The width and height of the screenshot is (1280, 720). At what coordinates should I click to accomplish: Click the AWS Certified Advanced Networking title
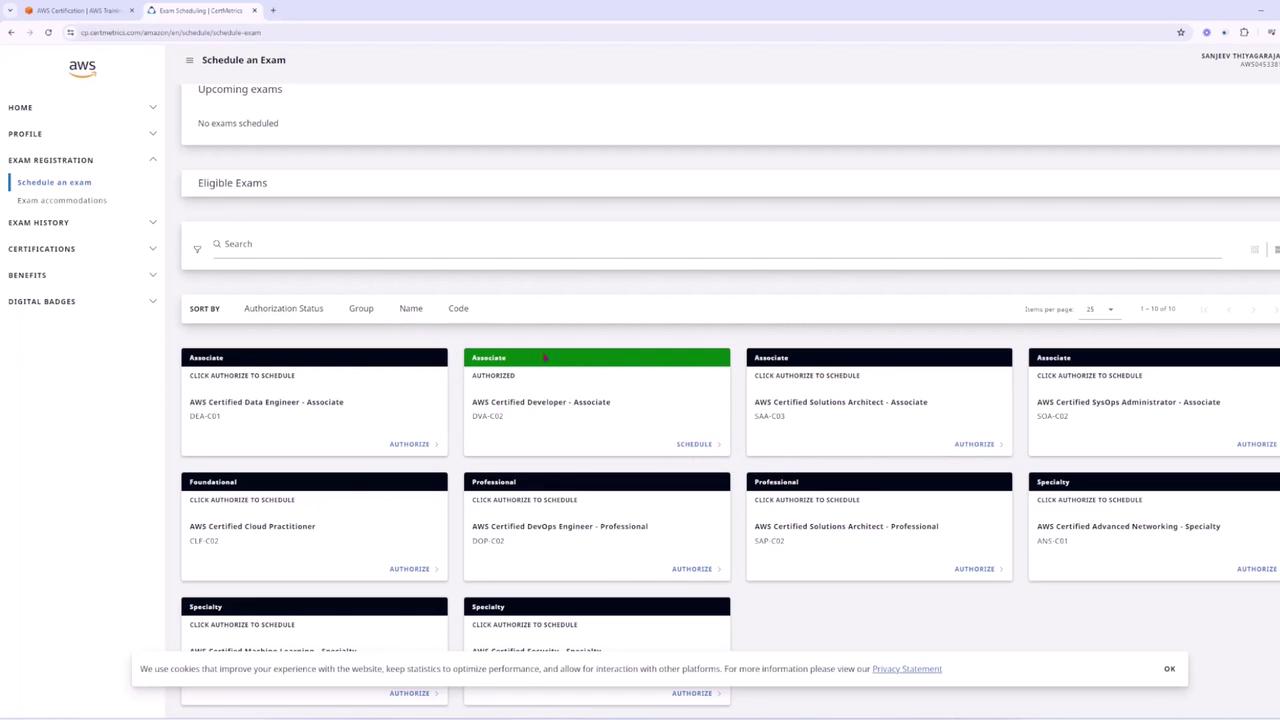pos(1128,526)
